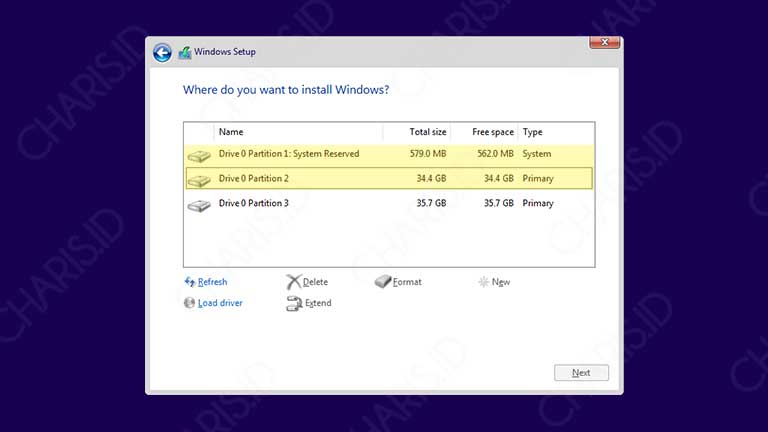This screenshot has height=432, width=768.
Task: Click the Next button
Action: [581, 373]
